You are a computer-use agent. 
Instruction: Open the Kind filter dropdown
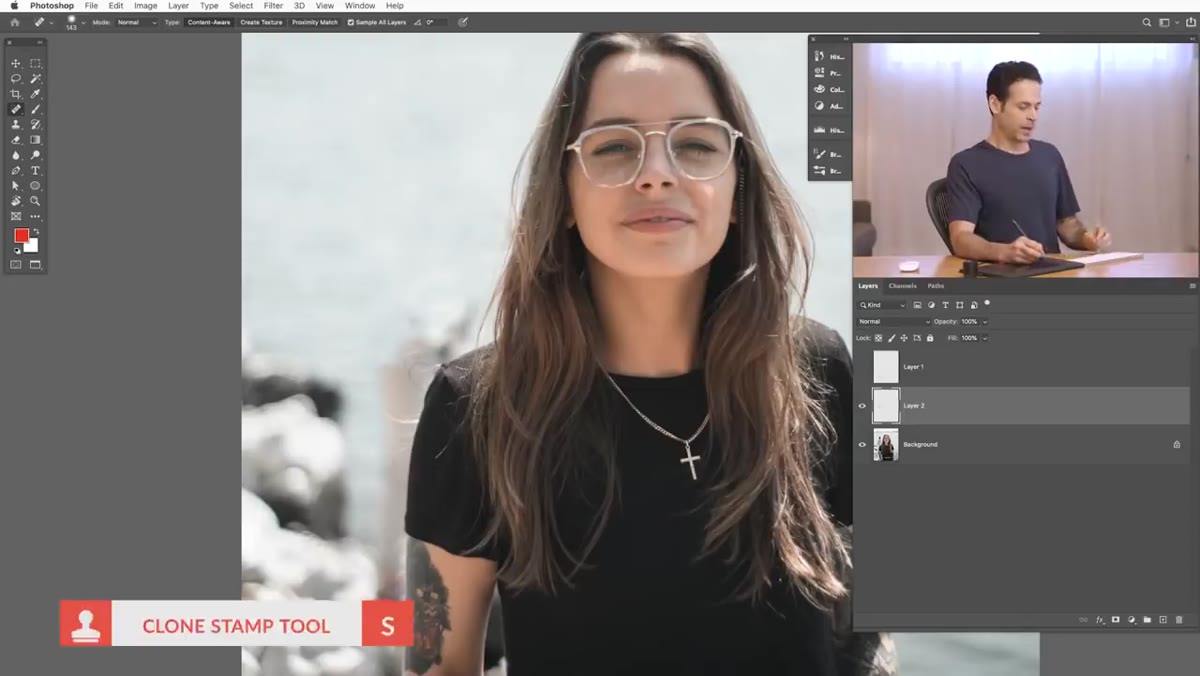pos(882,305)
